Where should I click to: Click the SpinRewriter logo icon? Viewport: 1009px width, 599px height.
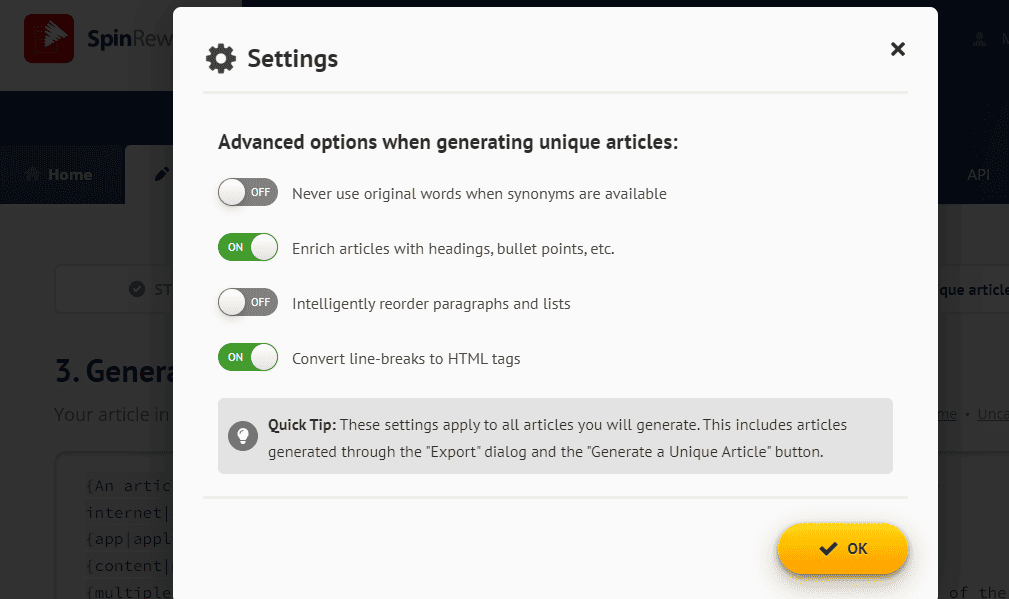pyautogui.click(x=48, y=38)
